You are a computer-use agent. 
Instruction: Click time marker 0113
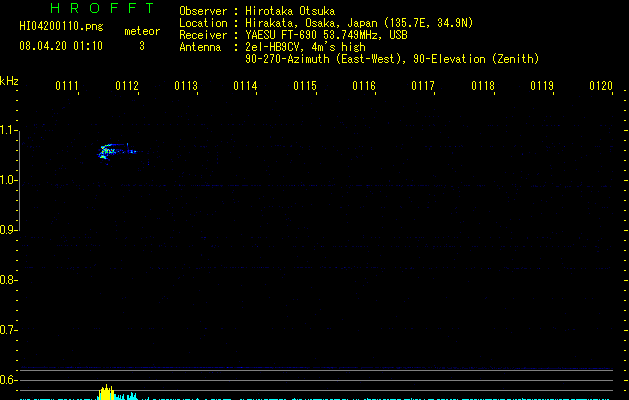coord(186,86)
